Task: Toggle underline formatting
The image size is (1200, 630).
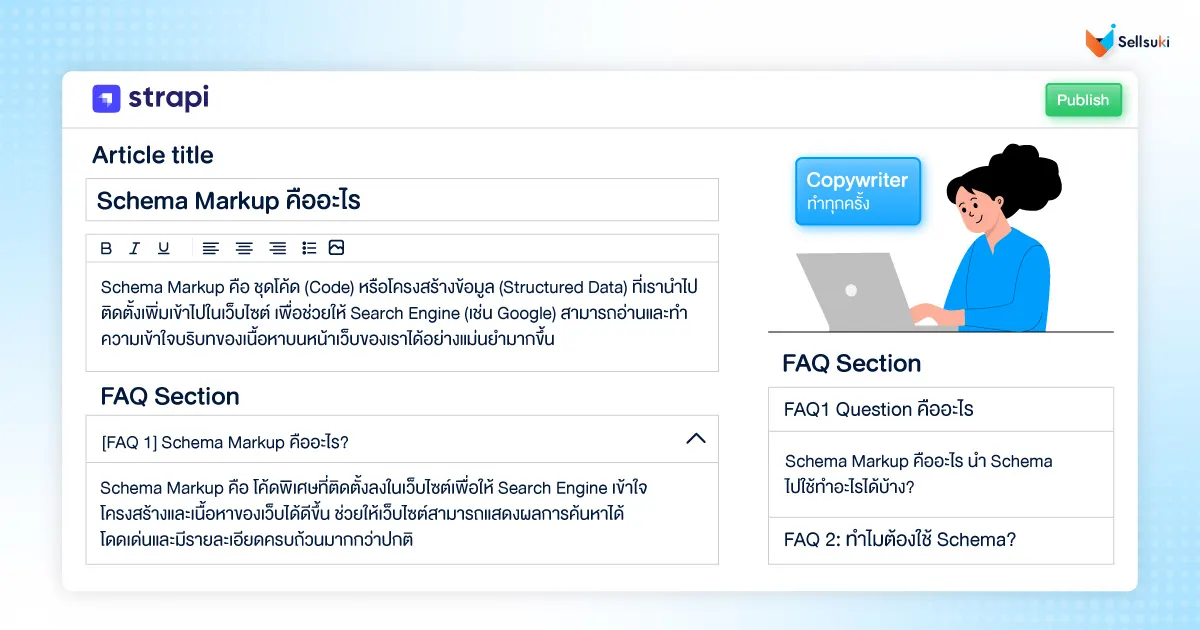Action: click(x=163, y=247)
